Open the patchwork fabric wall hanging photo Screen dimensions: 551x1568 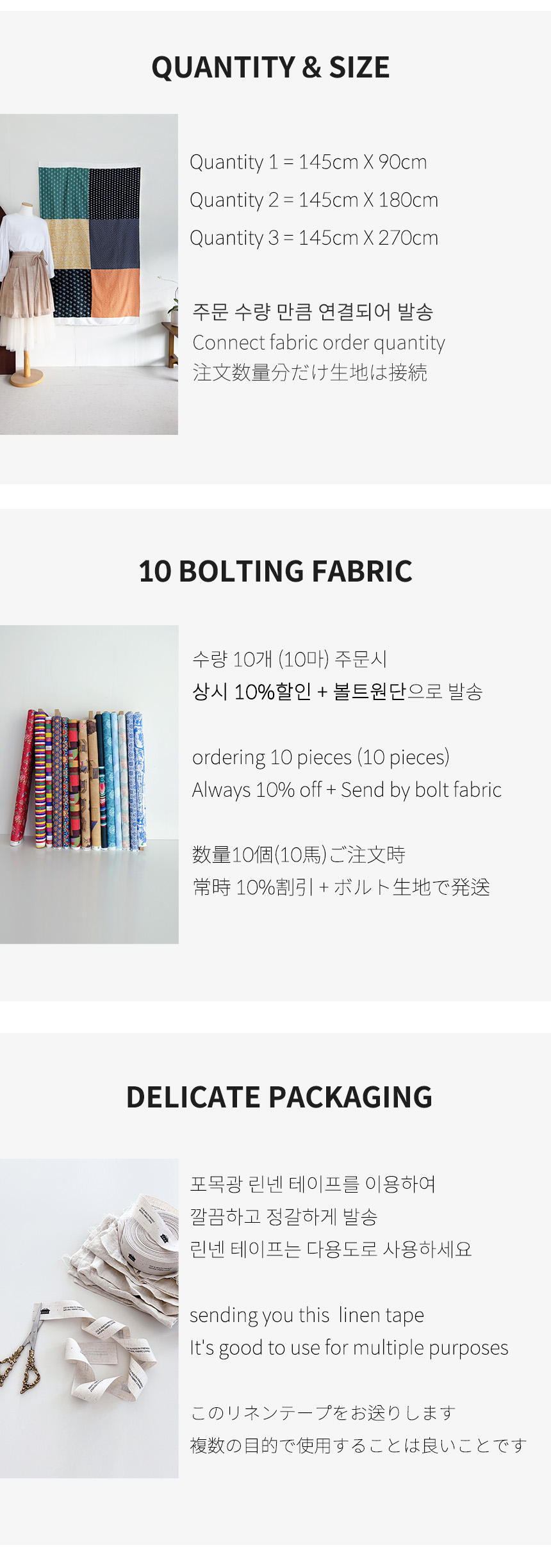click(x=89, y=274)
